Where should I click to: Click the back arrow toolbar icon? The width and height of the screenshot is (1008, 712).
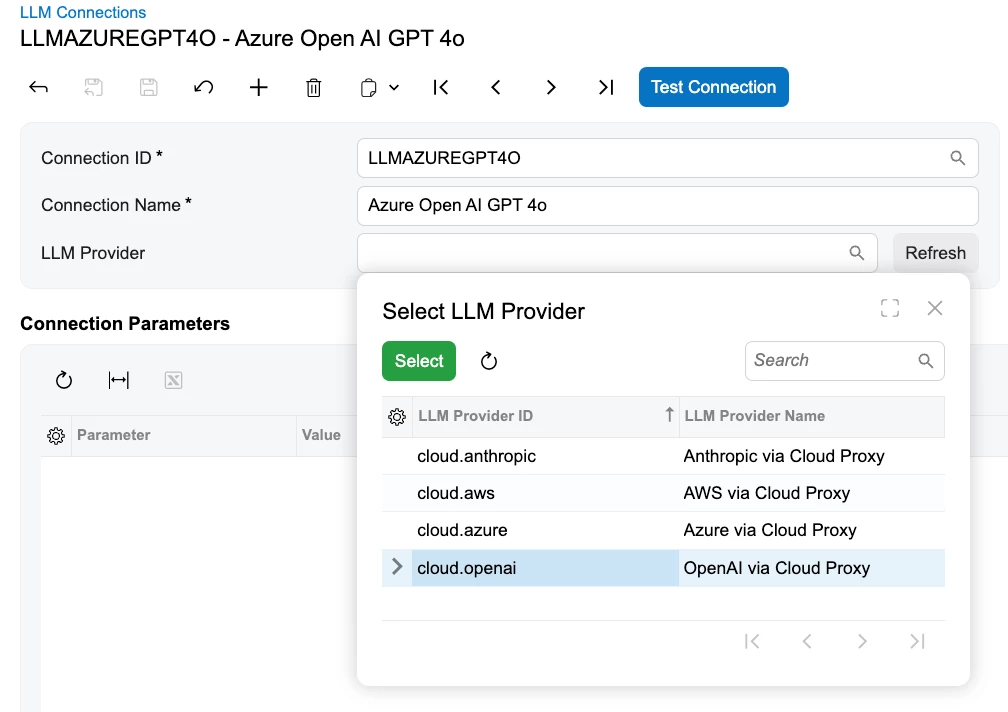[x=39, y=87]
